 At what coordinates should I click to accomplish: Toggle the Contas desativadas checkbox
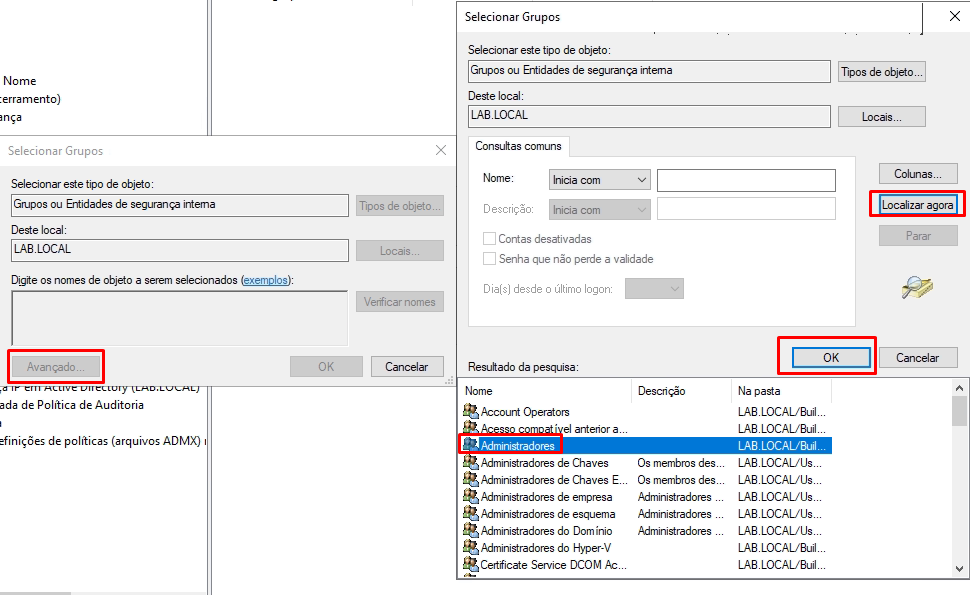click(x=490, y=239)
